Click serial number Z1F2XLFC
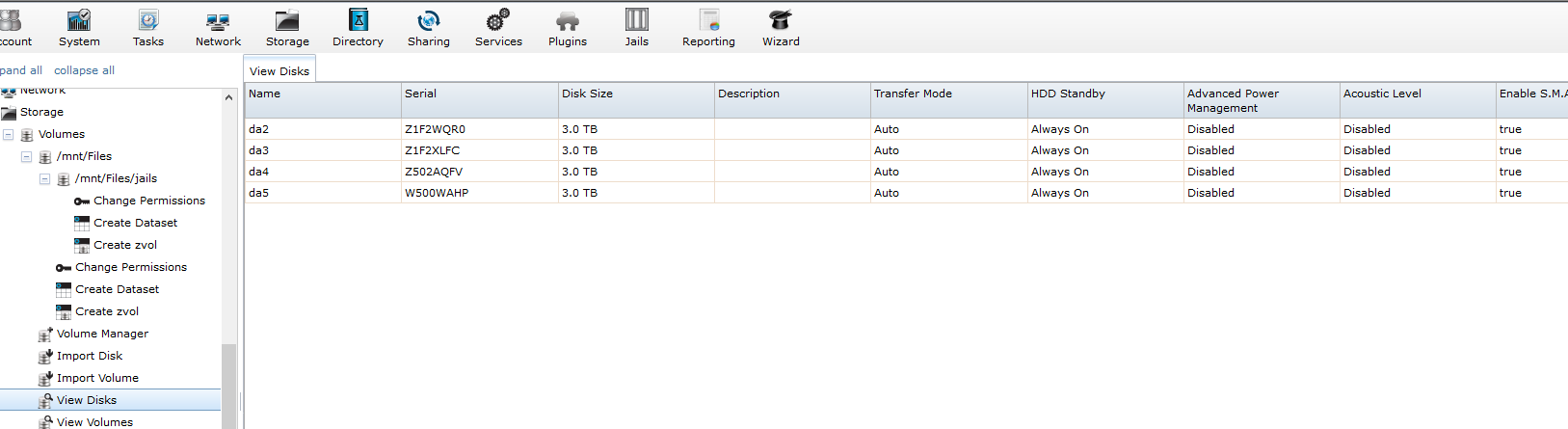Viewport: 1568px width, 429px height. pyautogui.click(x=432, y=150)
